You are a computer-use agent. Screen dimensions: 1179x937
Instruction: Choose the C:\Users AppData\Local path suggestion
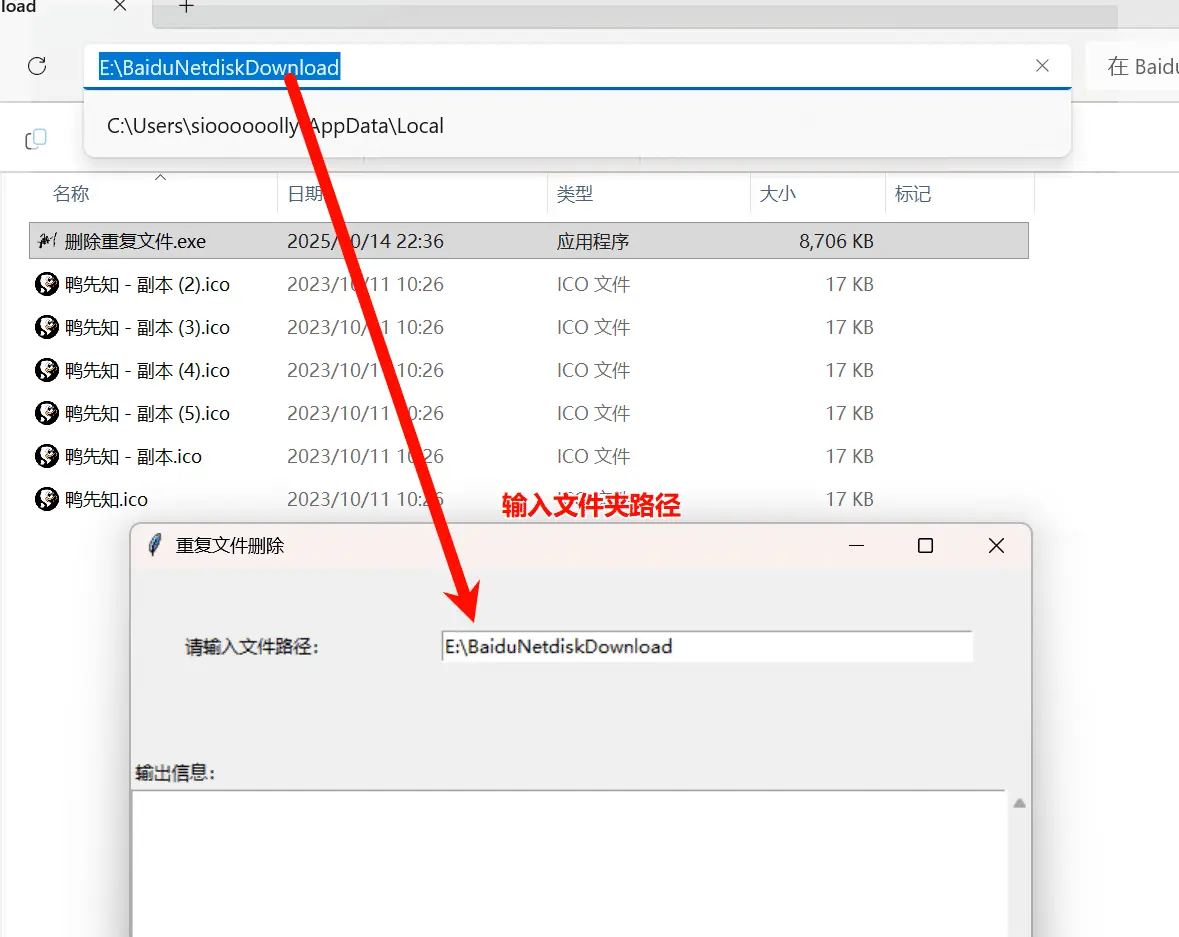[275, 126]
